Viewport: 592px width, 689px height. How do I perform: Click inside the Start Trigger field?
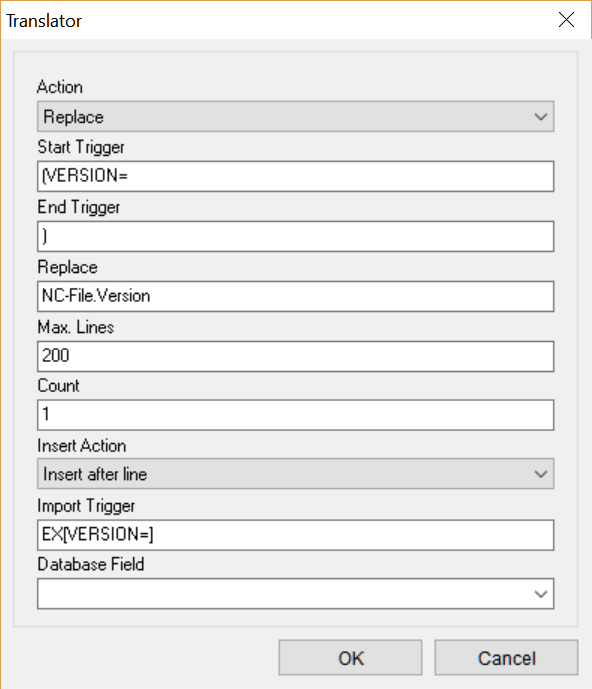[x=295, y=176]
